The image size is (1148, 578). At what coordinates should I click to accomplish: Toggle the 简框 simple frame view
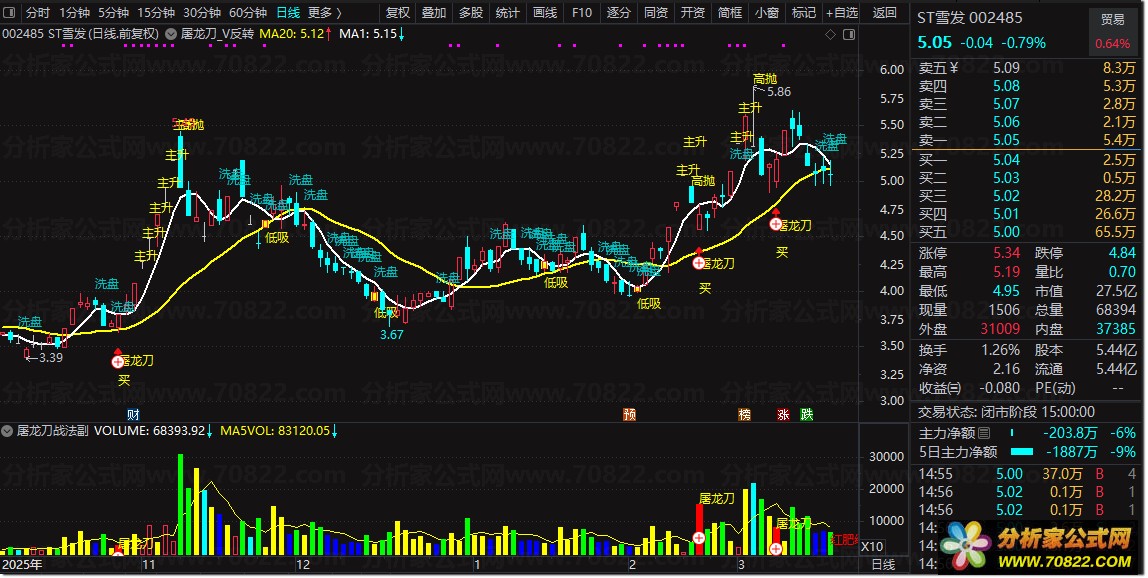click(x=730, y=13)
